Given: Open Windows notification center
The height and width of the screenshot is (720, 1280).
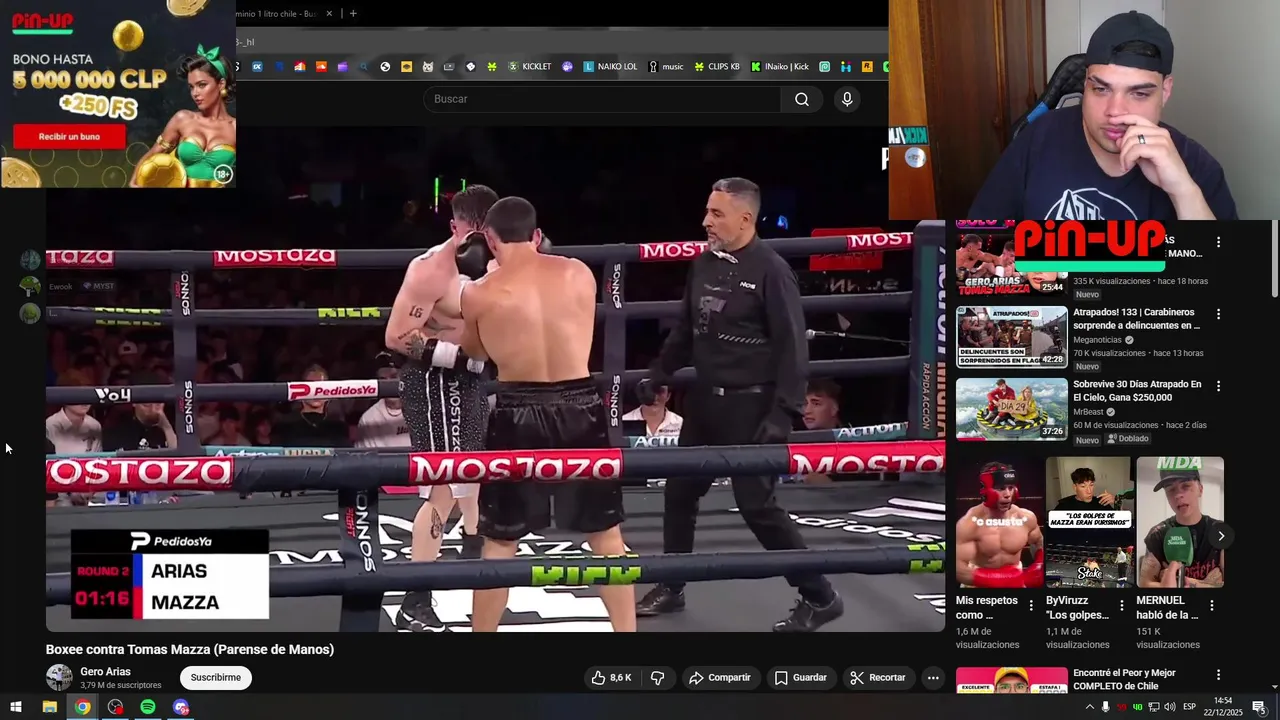Looking at the screenshot, I should pos(1258,707).
